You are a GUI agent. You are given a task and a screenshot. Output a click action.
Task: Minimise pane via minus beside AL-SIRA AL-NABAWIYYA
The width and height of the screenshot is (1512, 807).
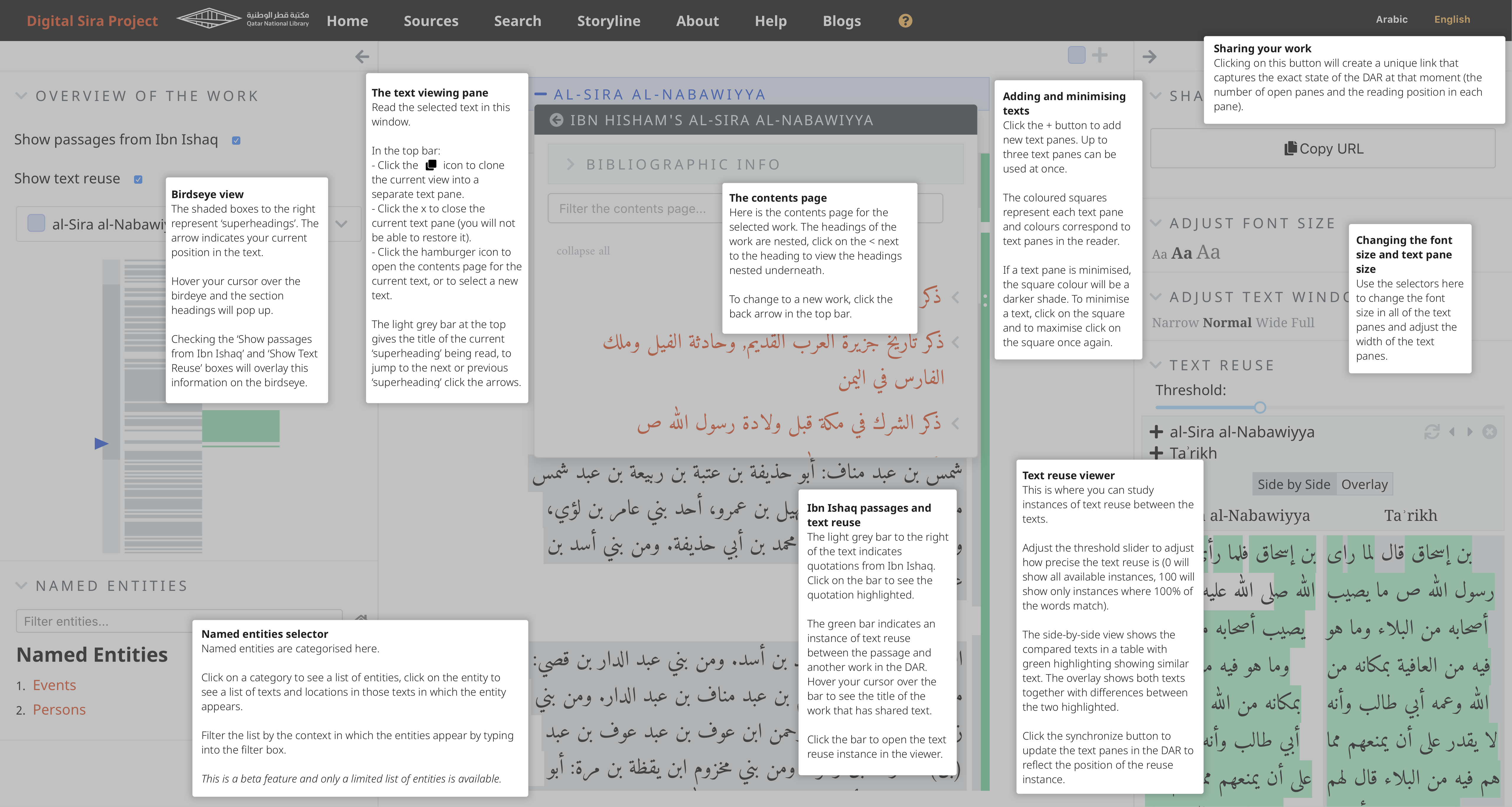(x=541, y=94)
